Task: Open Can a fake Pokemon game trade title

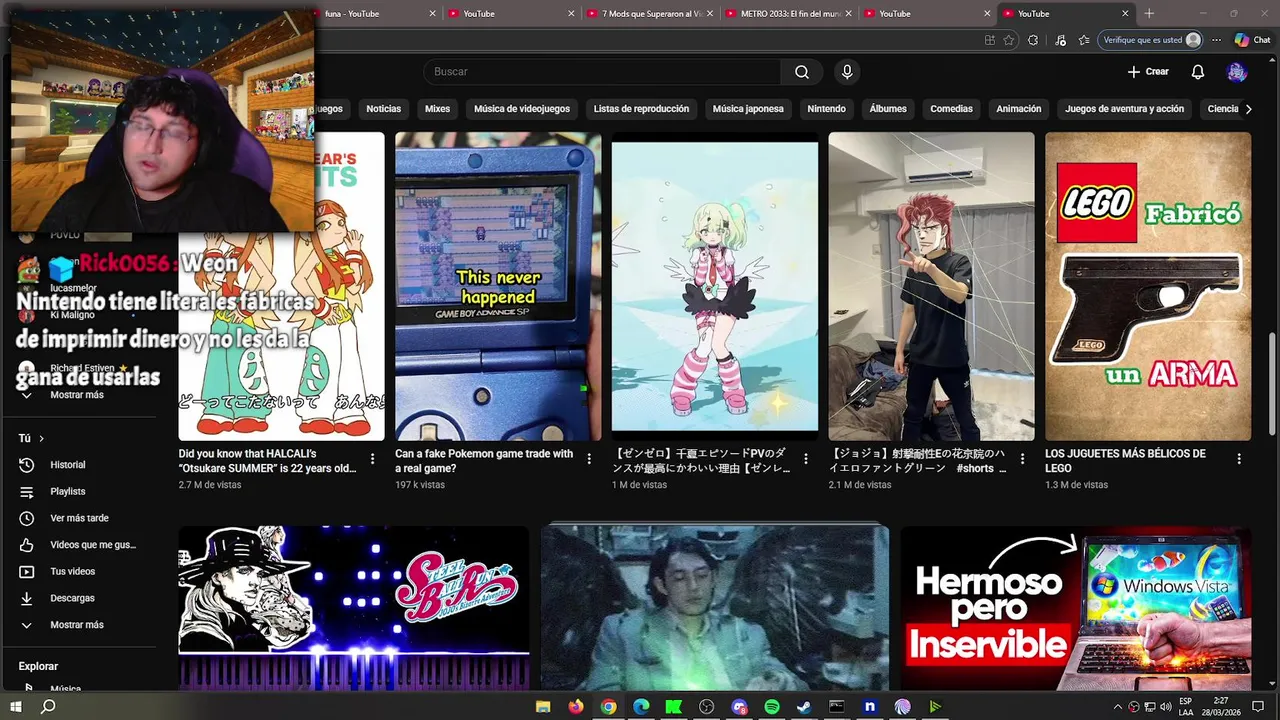Action: [484, 461]
